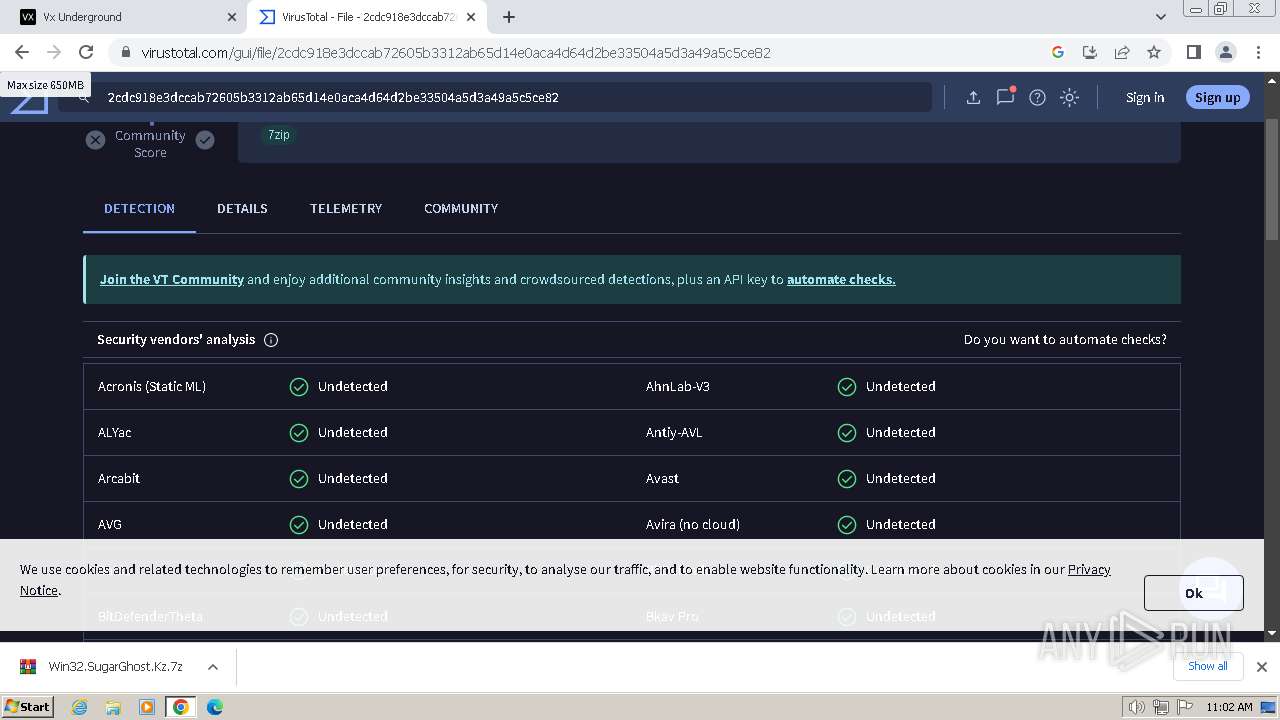Click the AVG vendor name
The image size is (1280, 720).
coord(110,524)
